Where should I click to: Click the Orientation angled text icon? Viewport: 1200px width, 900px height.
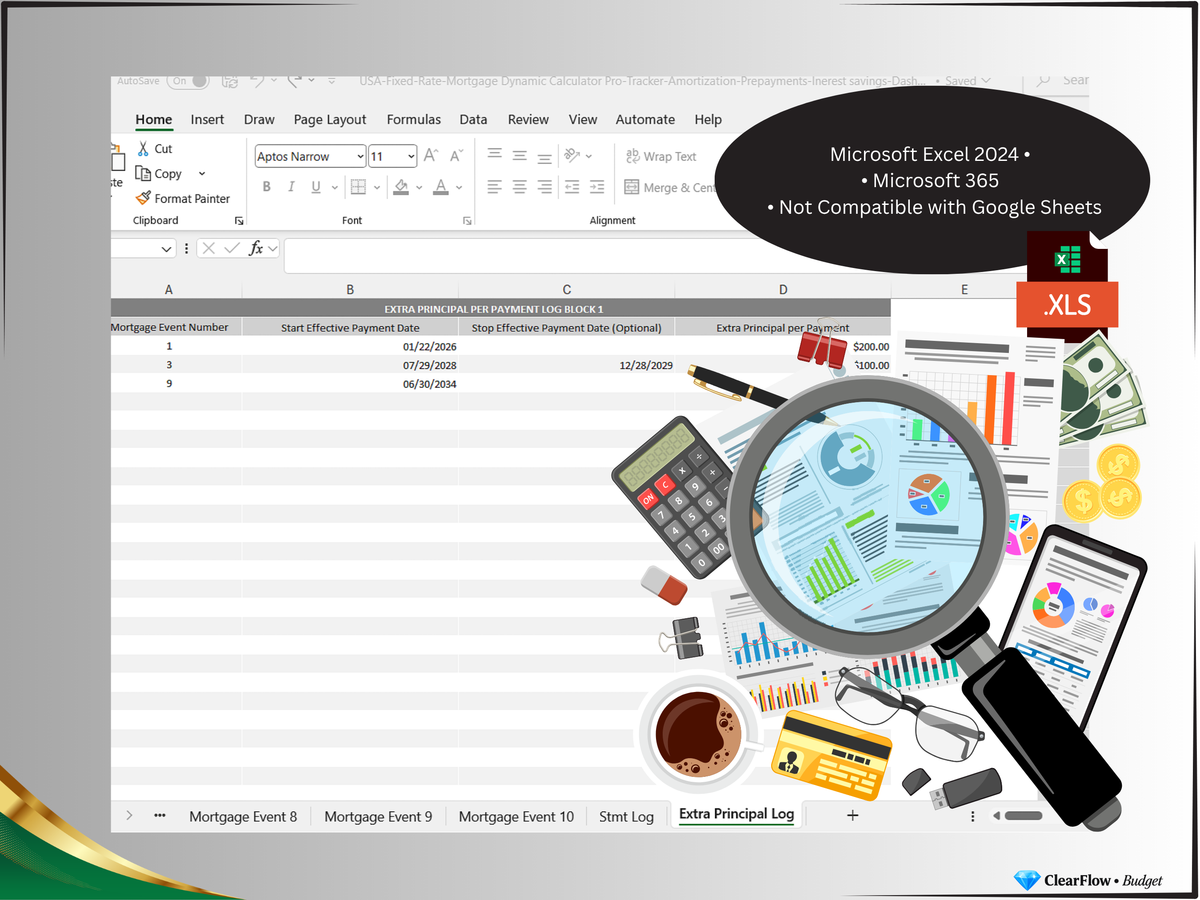(x=571, y=155)
